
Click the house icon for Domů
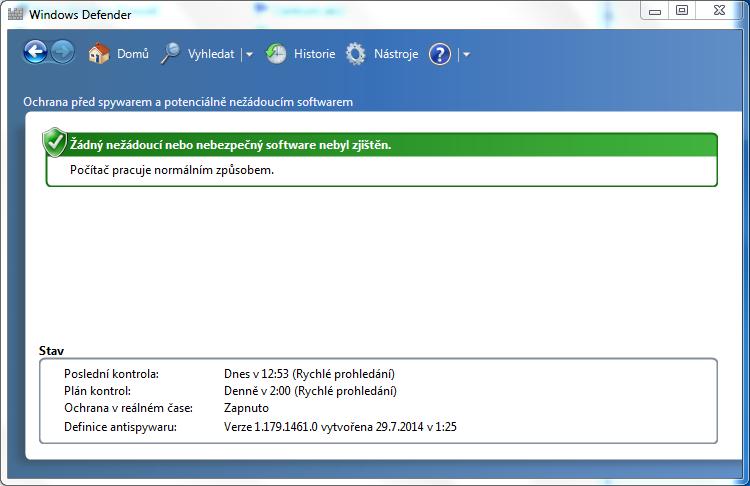tap(99, 54)
